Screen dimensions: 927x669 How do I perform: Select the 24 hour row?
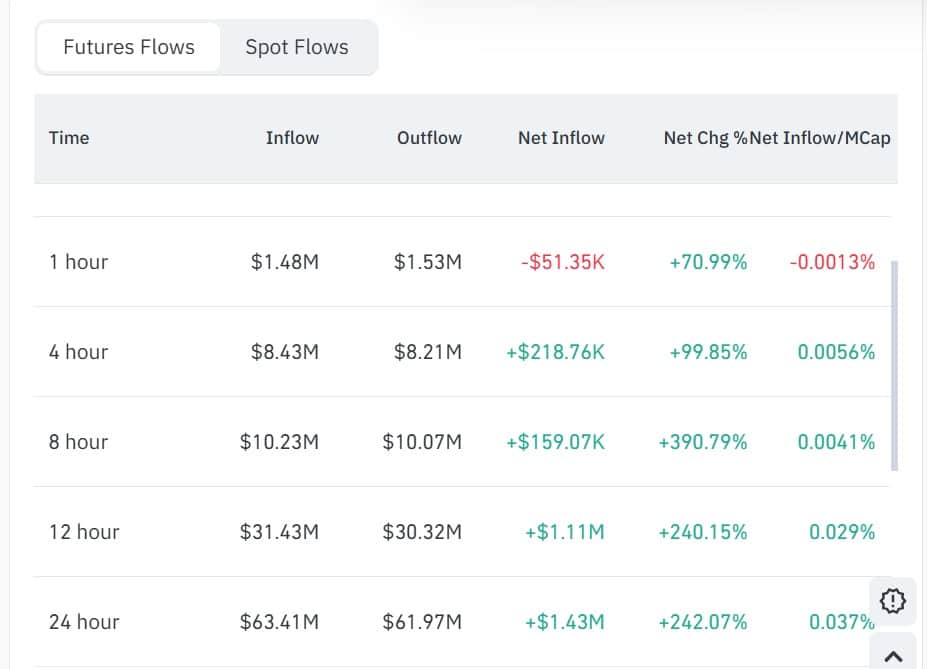[x=83, y=621]
